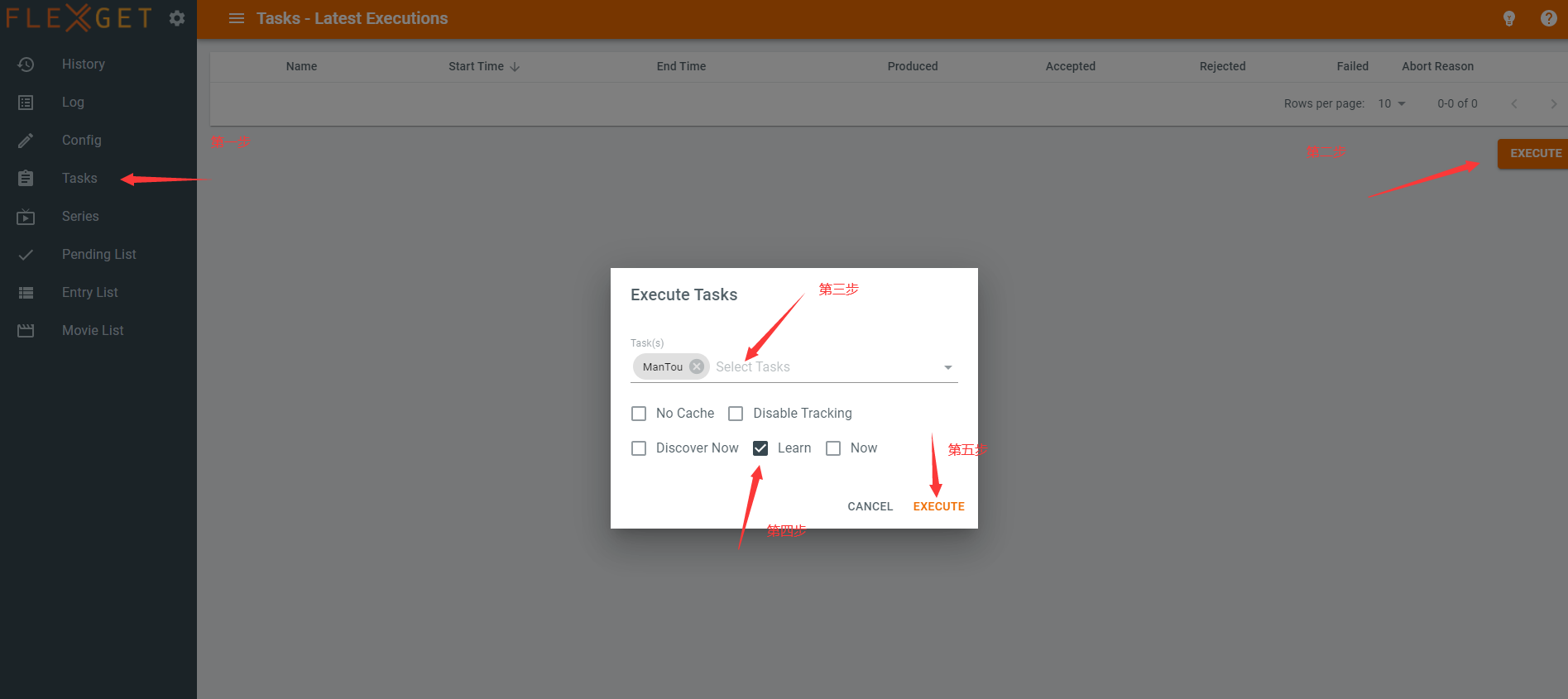Enable the No Cache checkbox
This screenshot has width=1568, height=699.
639,414
